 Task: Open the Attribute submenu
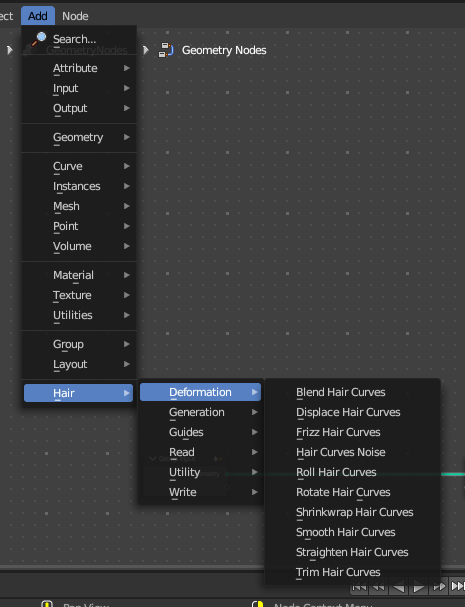[79, 68]
